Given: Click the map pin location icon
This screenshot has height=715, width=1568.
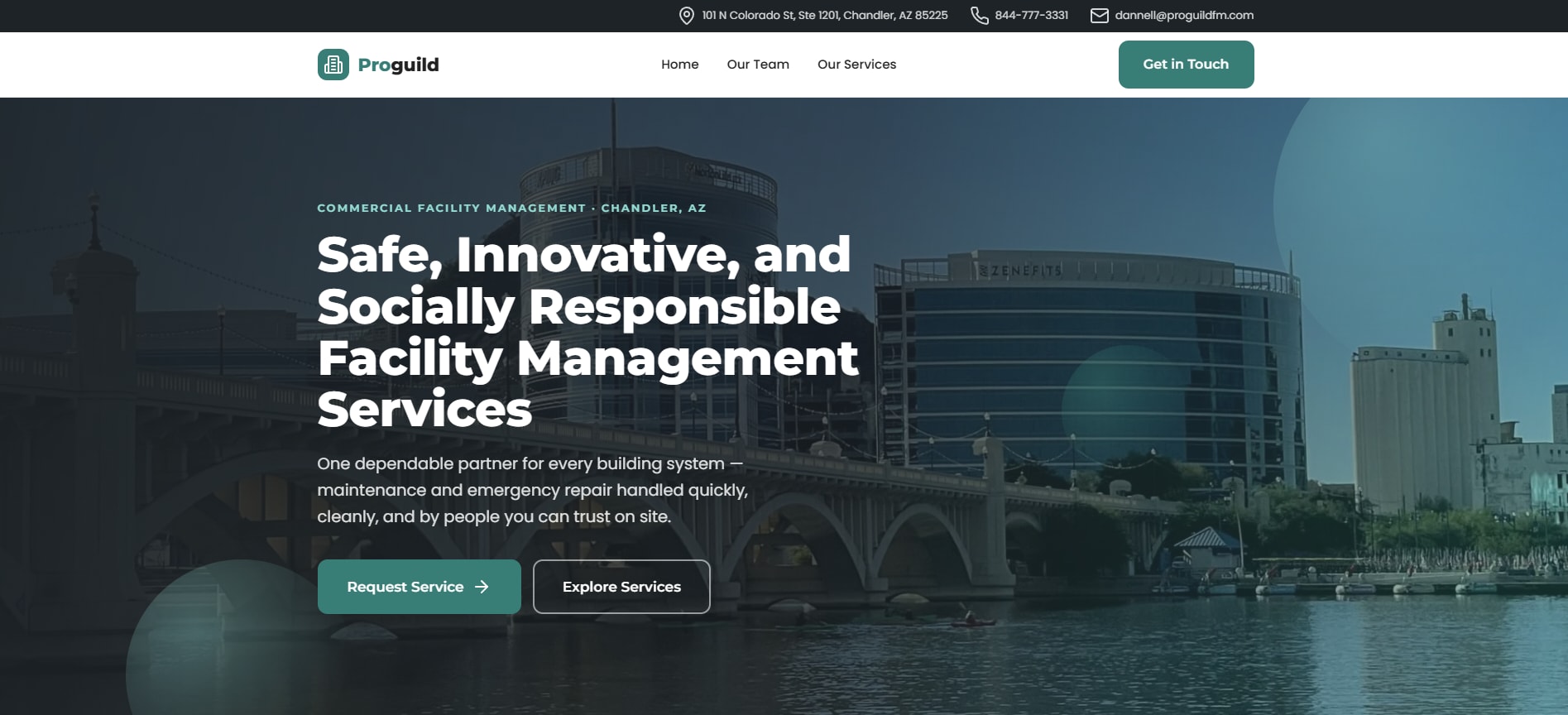Looking at the screenshot, I should pos(687,16).
